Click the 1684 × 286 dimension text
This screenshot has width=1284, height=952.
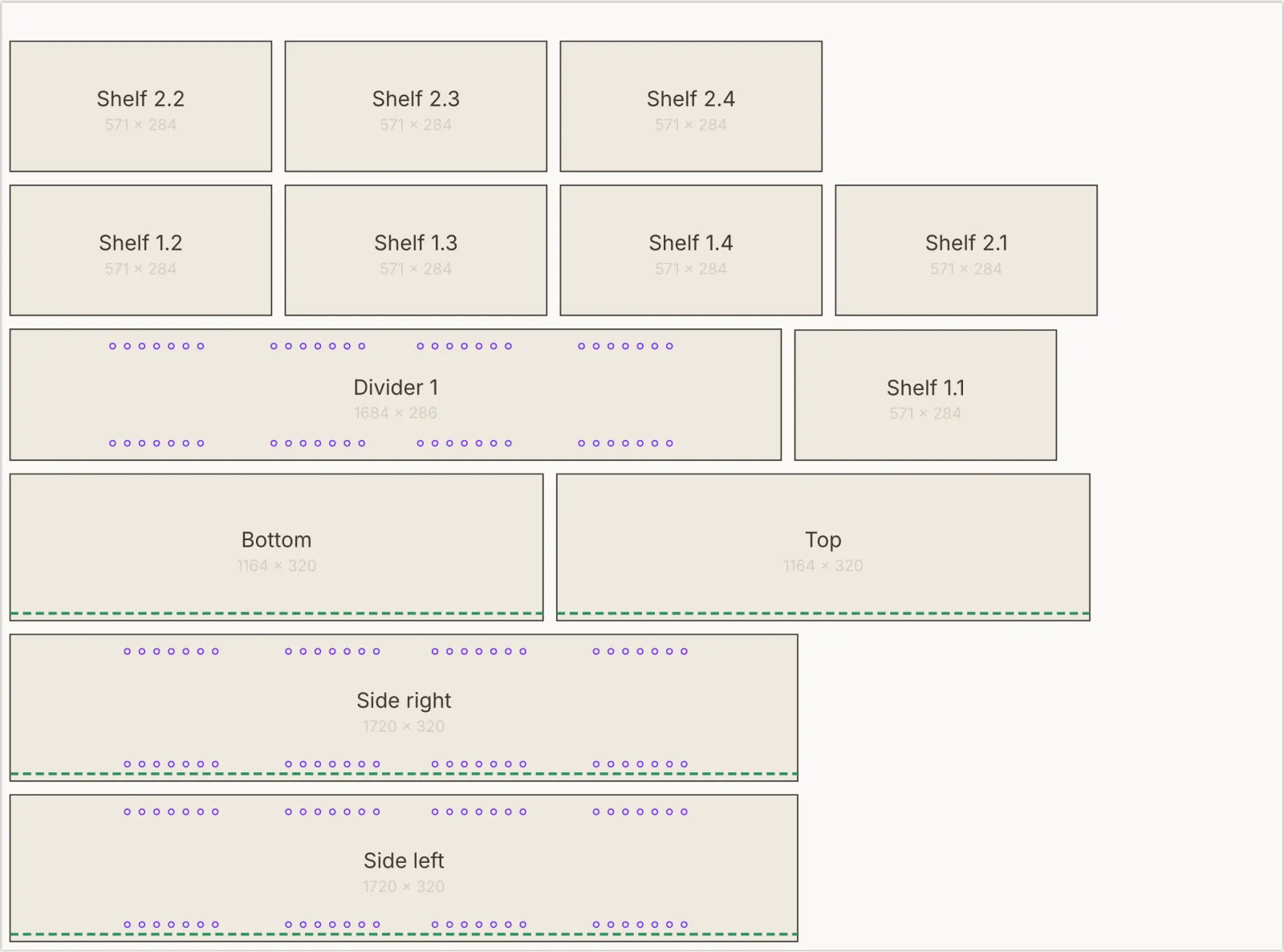pyautogui.click(x=396, y=413)
